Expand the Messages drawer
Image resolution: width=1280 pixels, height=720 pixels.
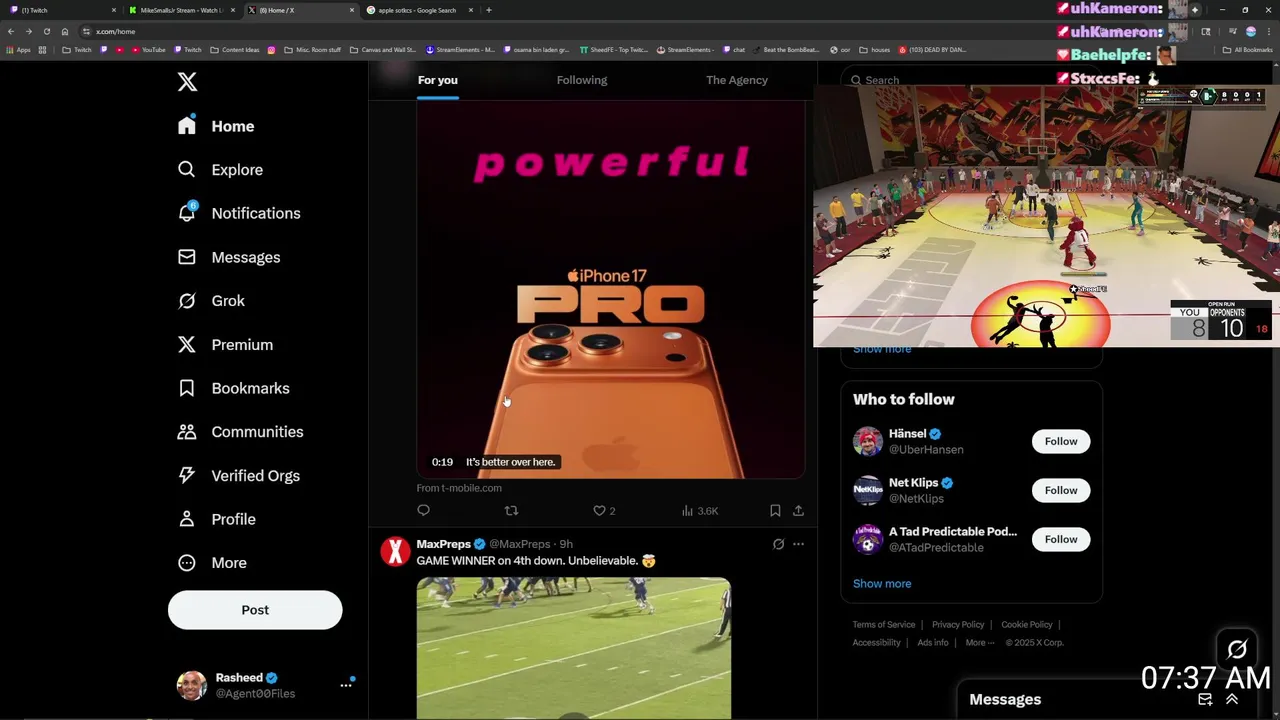coord(1232,700)
